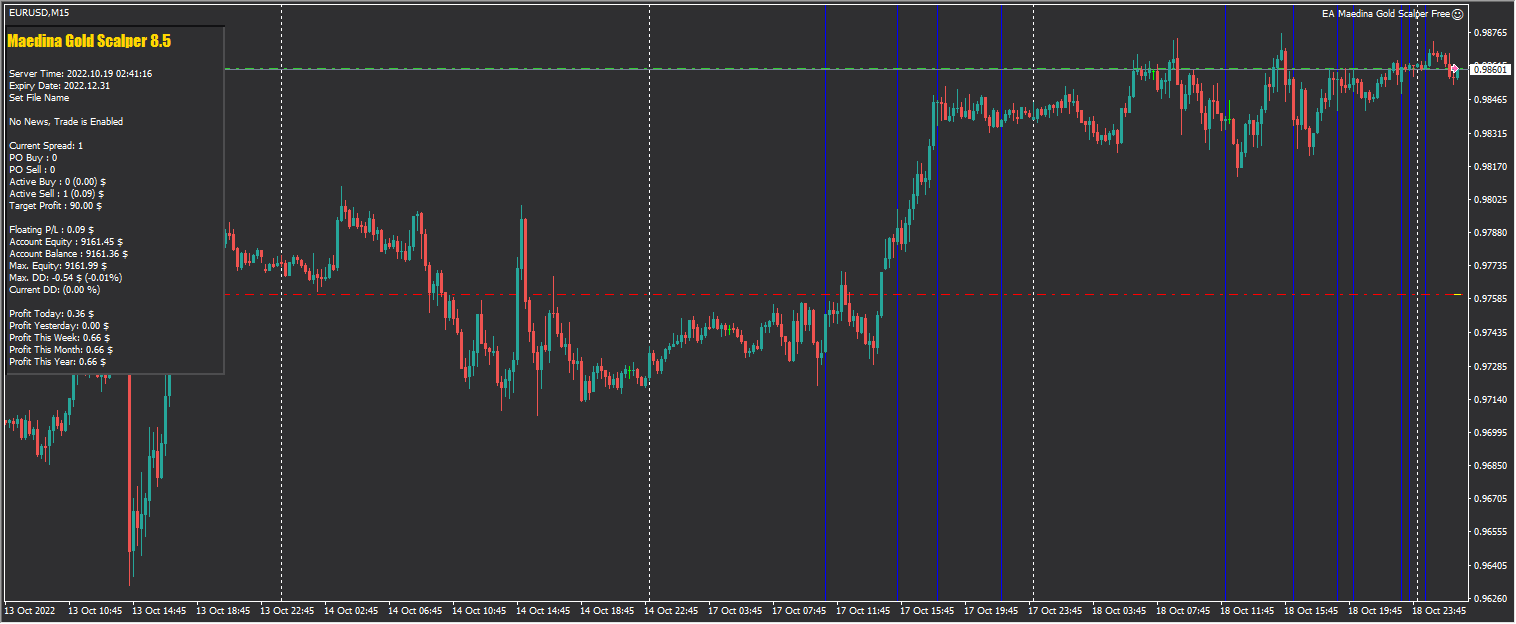Select the Max. DD readout in panel
Viewport: 1516px width, 624px height.
64,276
